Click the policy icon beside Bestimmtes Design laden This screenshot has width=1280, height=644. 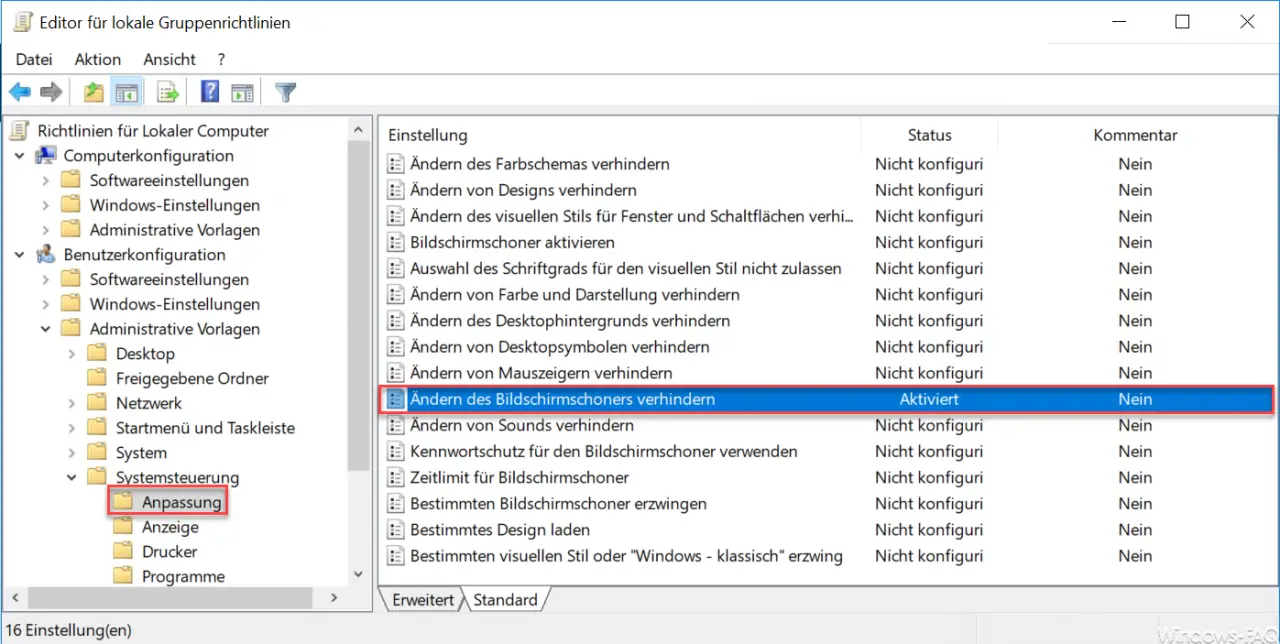tap(396, 529)
